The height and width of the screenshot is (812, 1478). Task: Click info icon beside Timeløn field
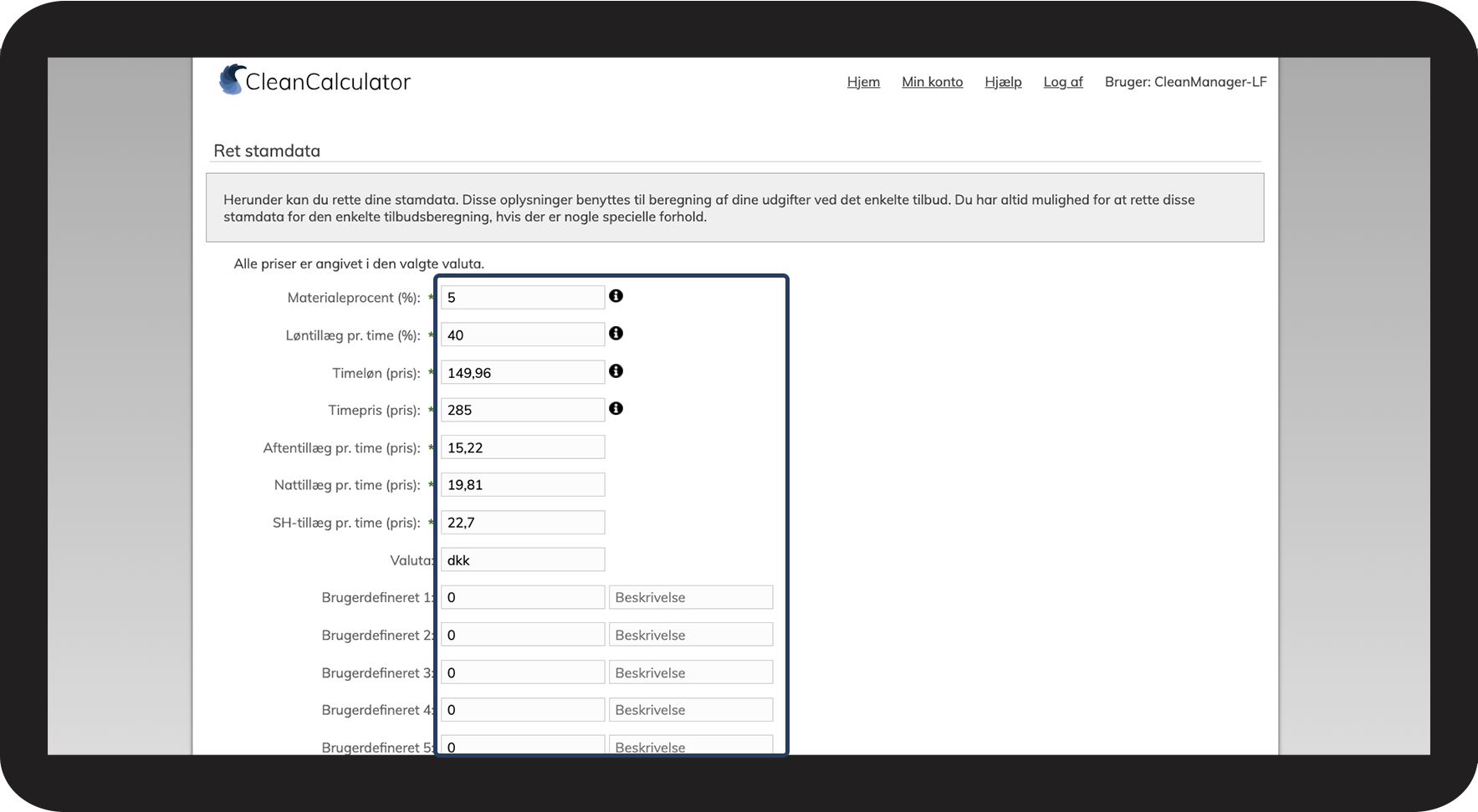tap(616, 371)
